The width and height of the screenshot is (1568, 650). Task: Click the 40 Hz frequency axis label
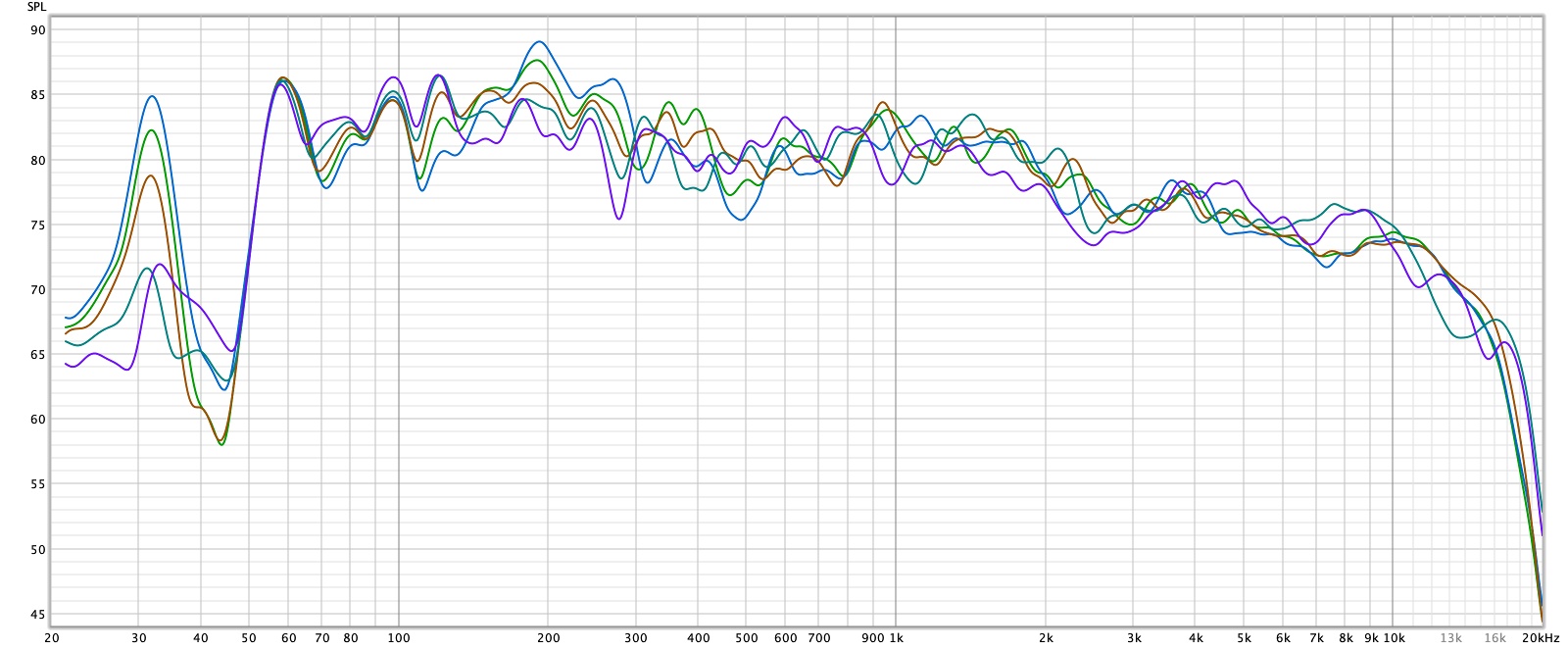coord(201,638)
